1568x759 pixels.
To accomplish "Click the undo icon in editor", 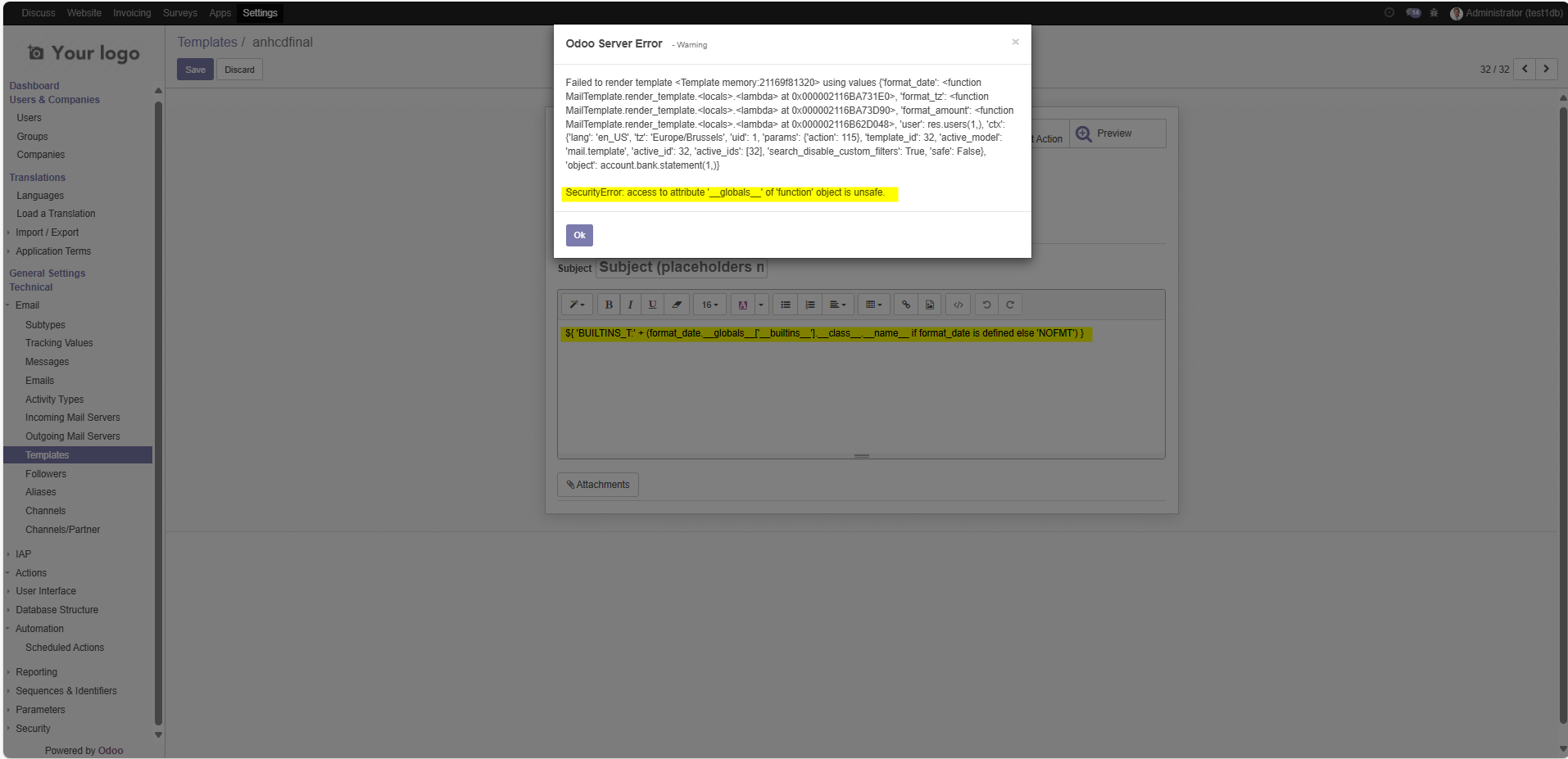I will [986, 305].
